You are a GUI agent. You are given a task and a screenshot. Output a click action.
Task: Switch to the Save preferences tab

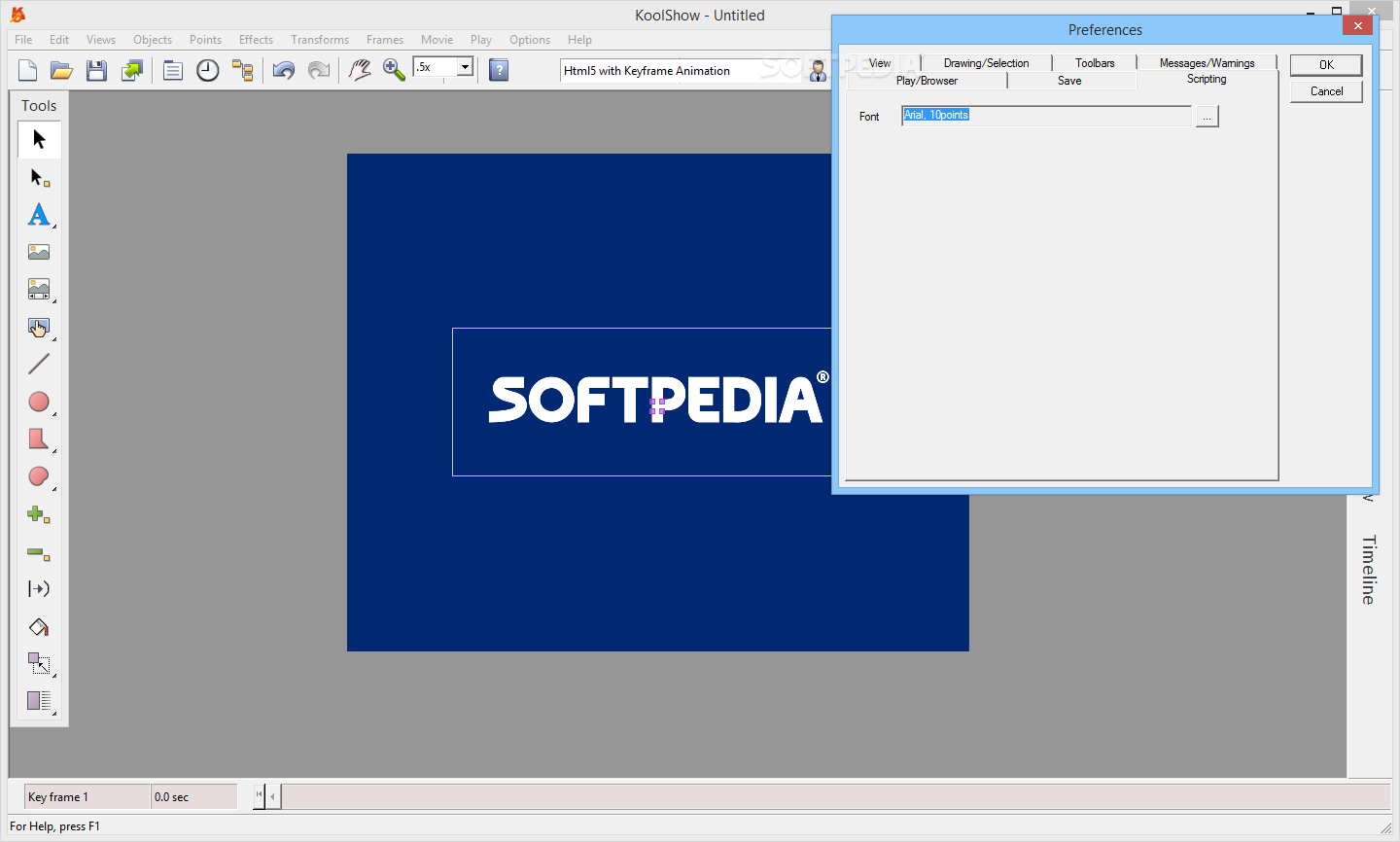point(1069,81)
